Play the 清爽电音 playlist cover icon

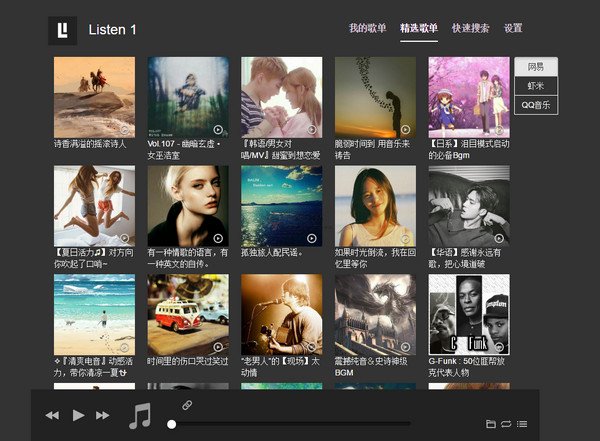tap(124, 347)
